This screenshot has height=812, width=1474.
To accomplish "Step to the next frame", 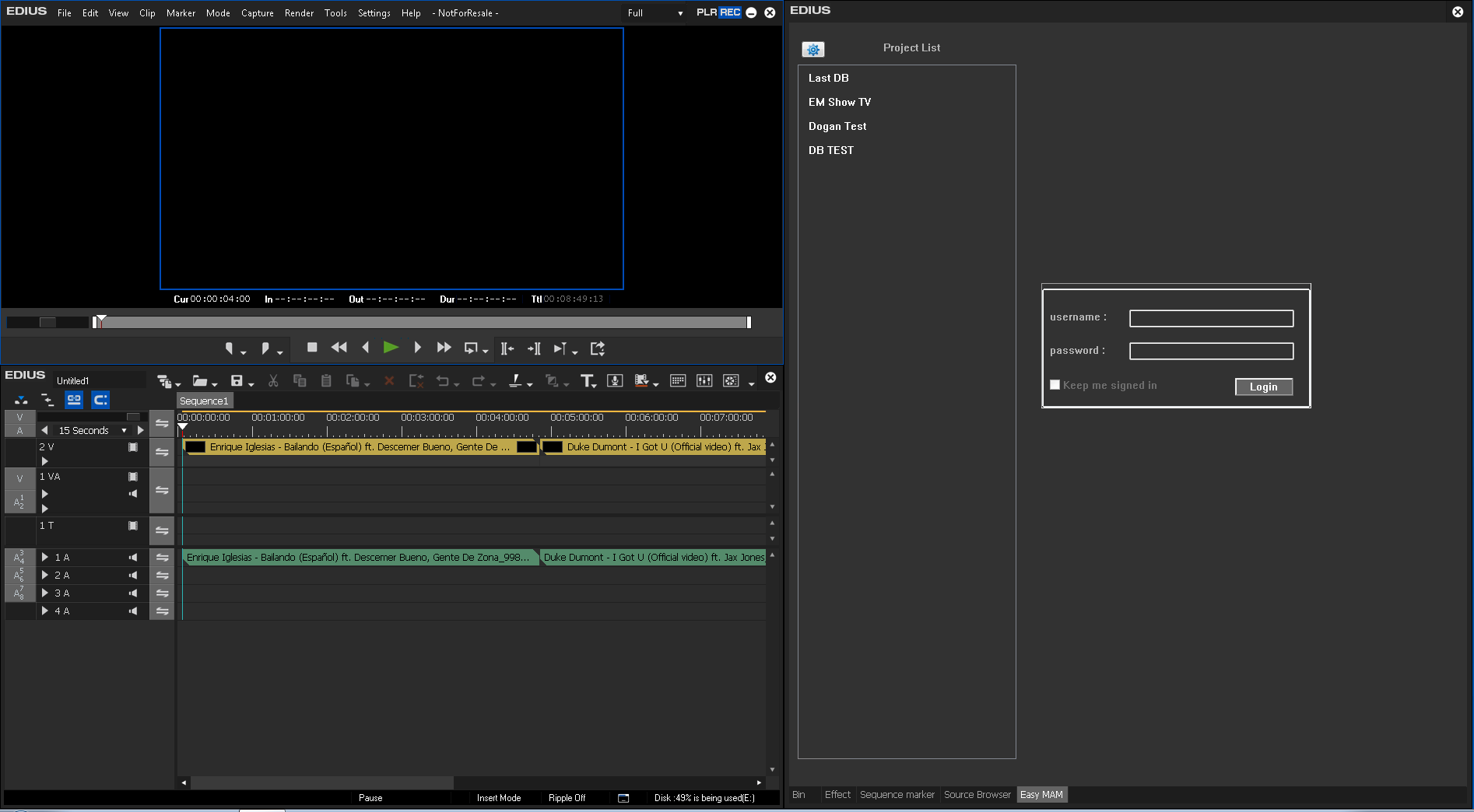I will pyautogui.click(x=417, y=348).
